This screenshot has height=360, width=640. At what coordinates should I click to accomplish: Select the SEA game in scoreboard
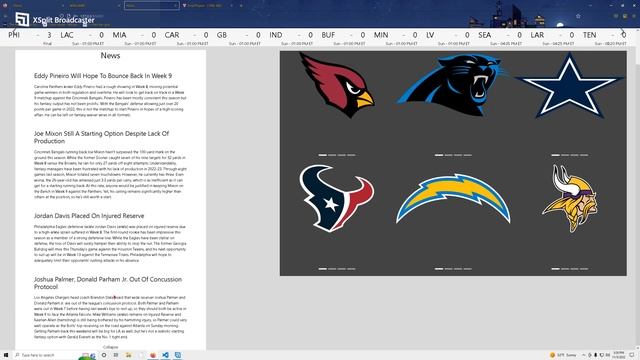[x=500, y=38]
